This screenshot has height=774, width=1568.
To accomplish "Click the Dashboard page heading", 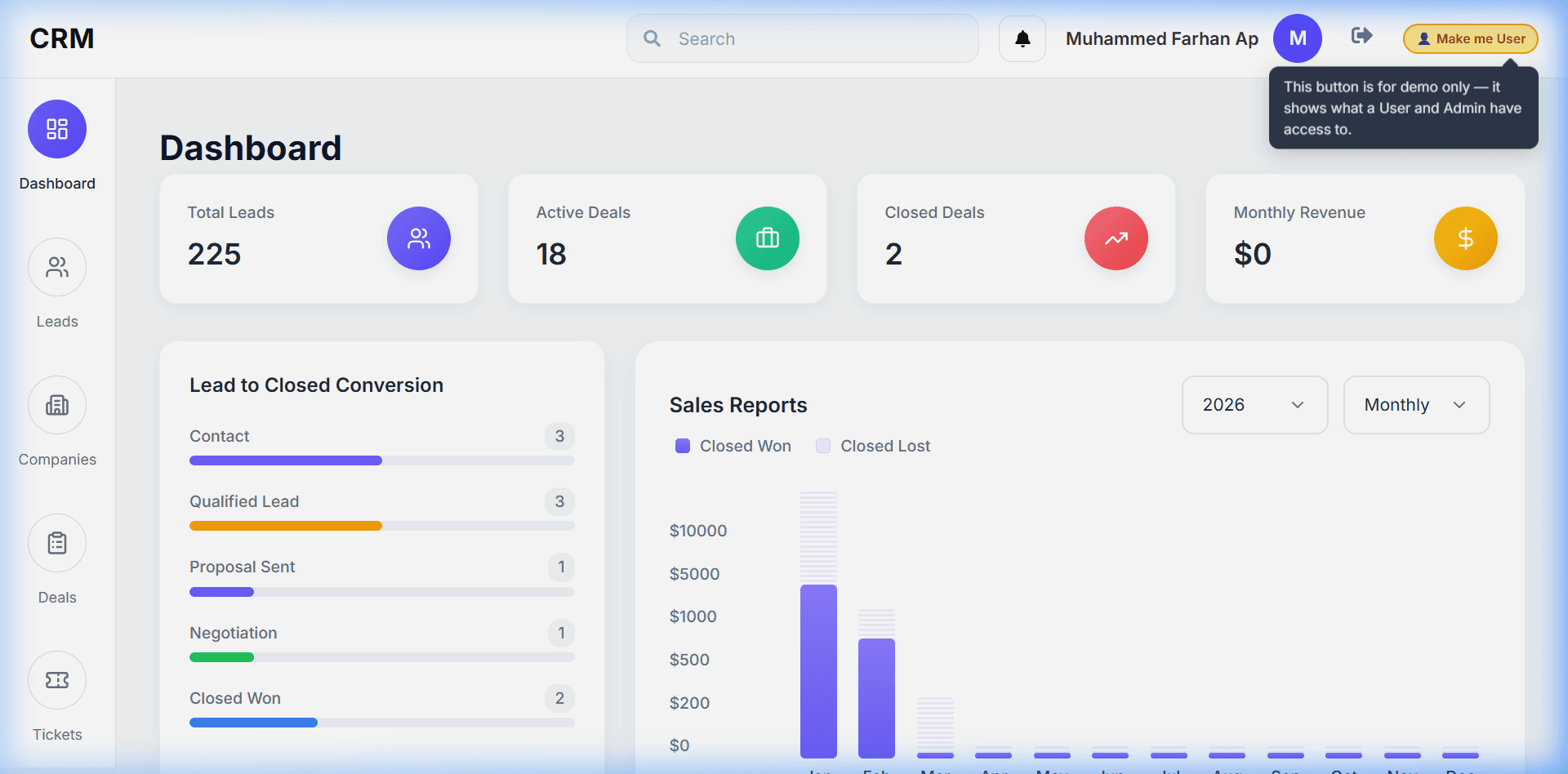I will [x=251, y=148].
